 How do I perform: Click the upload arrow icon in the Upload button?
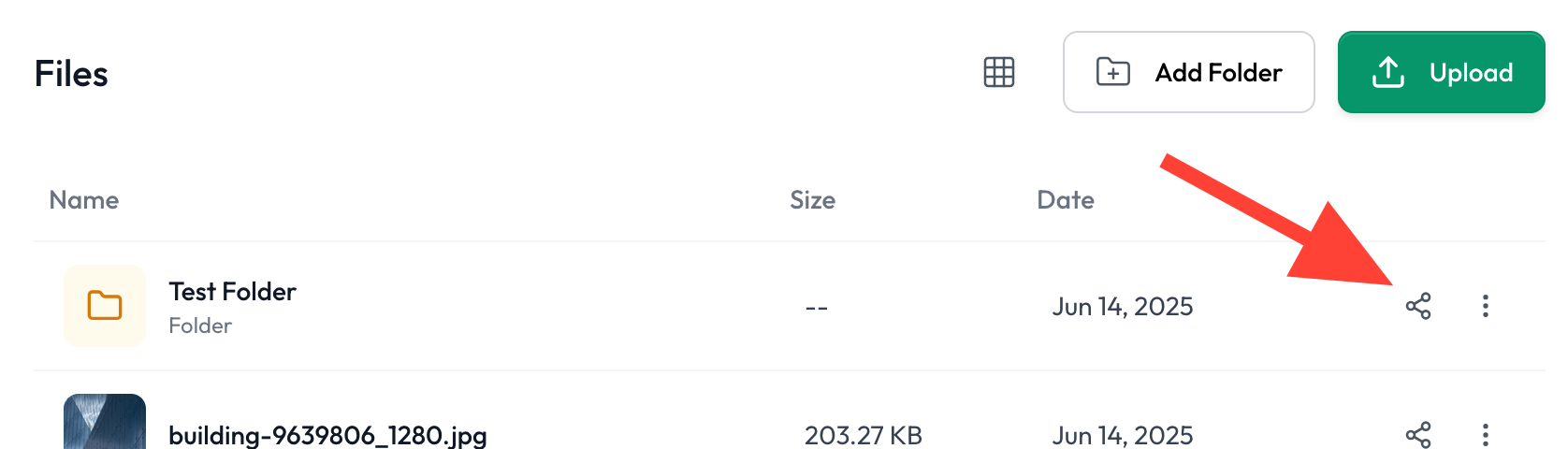click(1388, 72)
